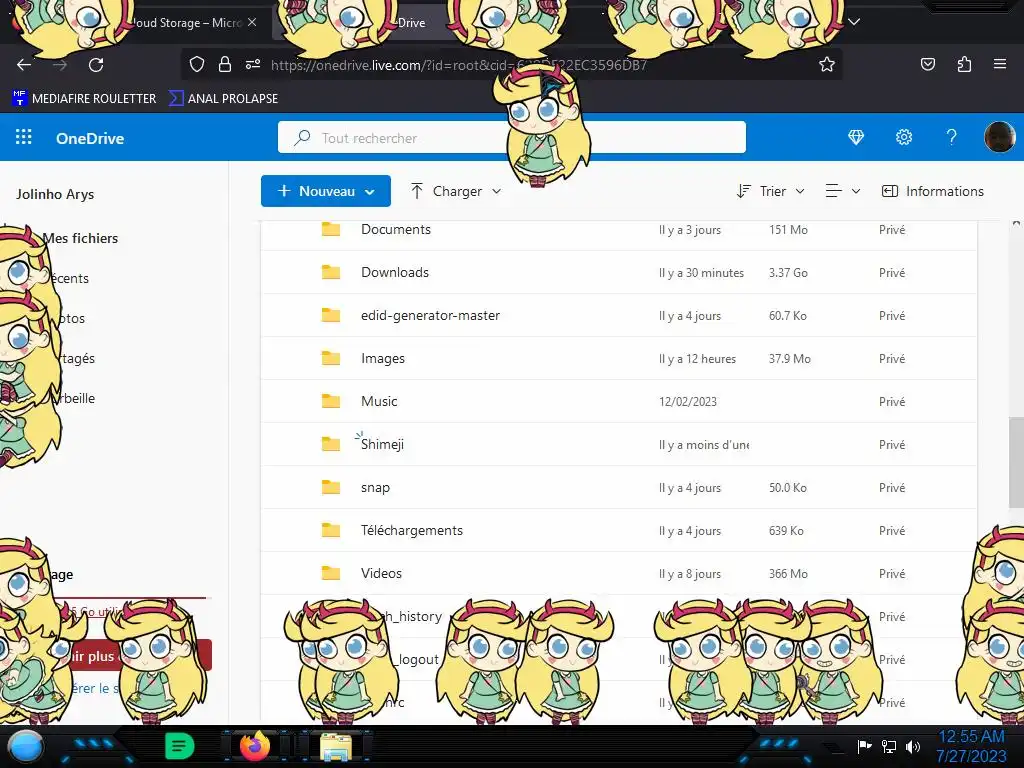This screenshot has height=768, width=1024.
Task: Click the green notes taskbar icon
Action: [180, 746]
